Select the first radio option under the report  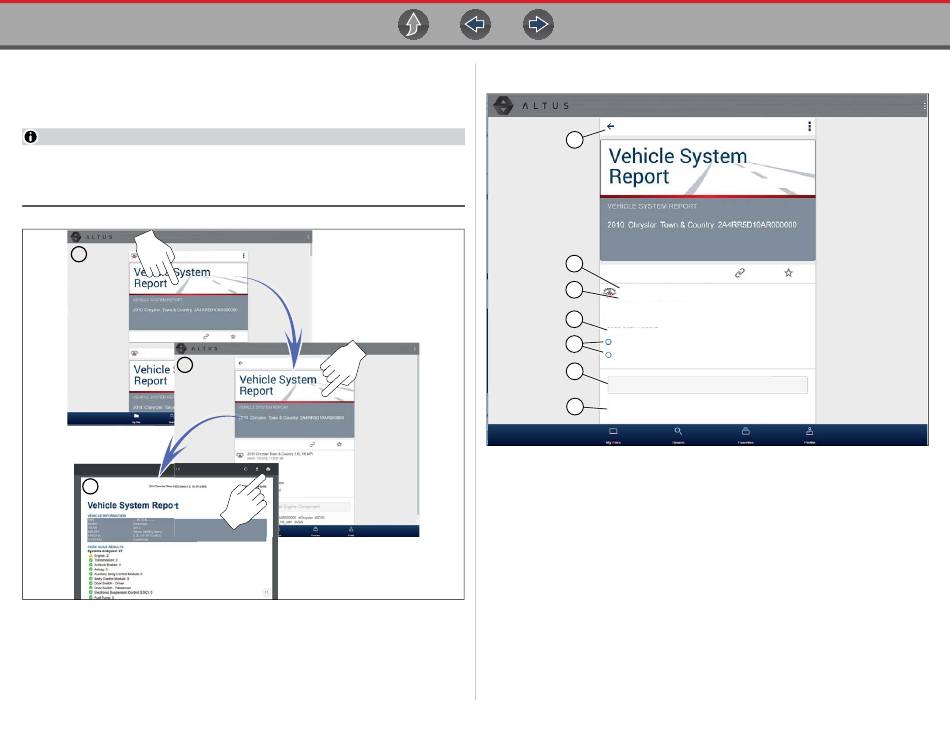[609, 342]
